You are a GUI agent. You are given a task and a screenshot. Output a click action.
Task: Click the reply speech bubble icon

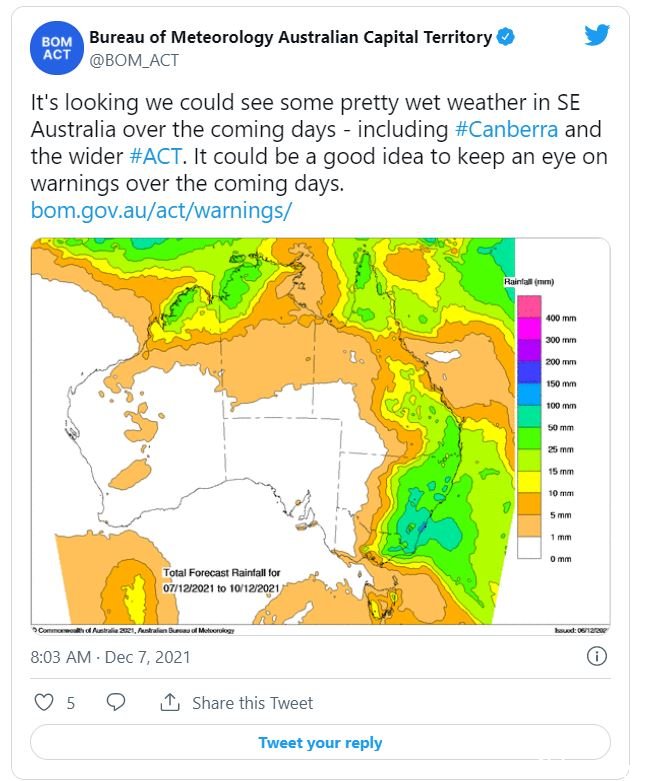coord(116,702)
